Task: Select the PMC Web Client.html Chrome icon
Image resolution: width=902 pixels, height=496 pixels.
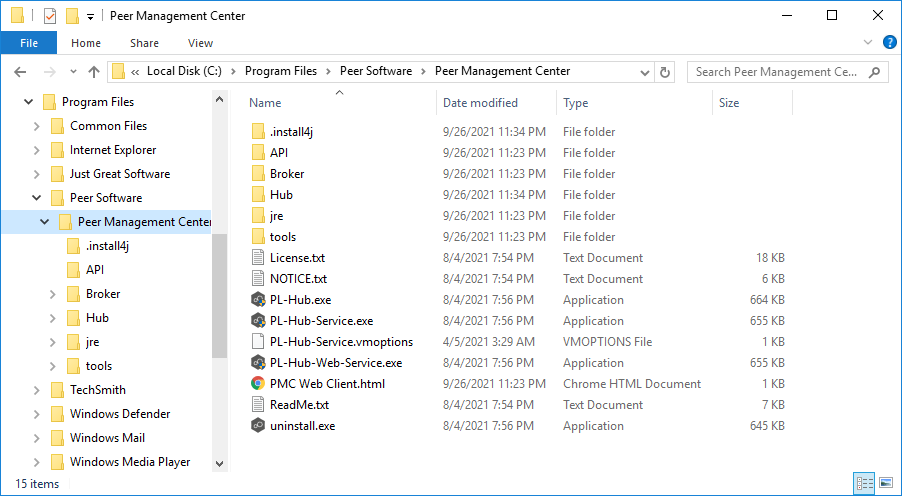Action: click(x=258, y=384)
